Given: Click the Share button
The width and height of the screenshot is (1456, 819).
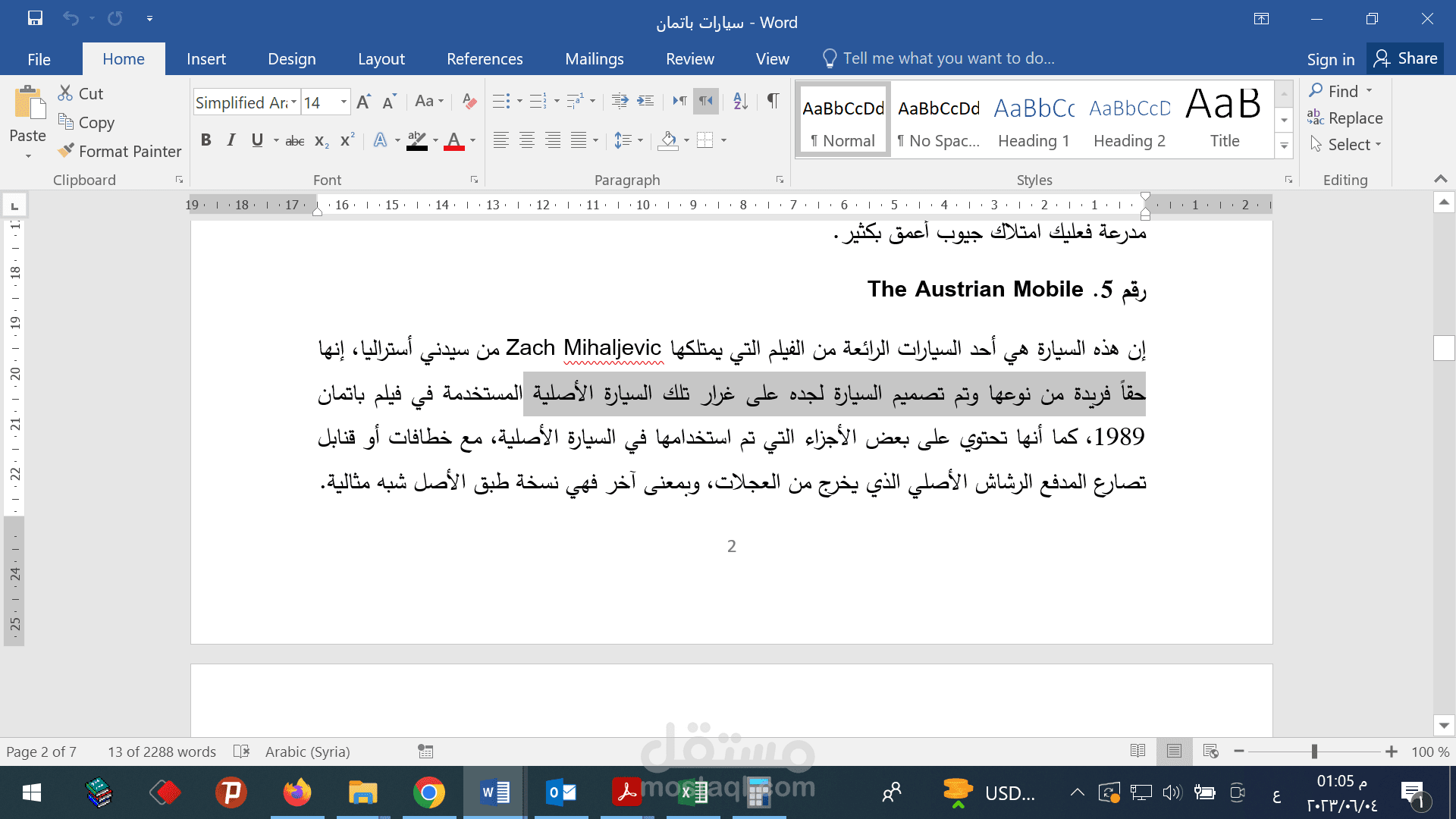Looking at the screenshot, I should (1406, 58).
